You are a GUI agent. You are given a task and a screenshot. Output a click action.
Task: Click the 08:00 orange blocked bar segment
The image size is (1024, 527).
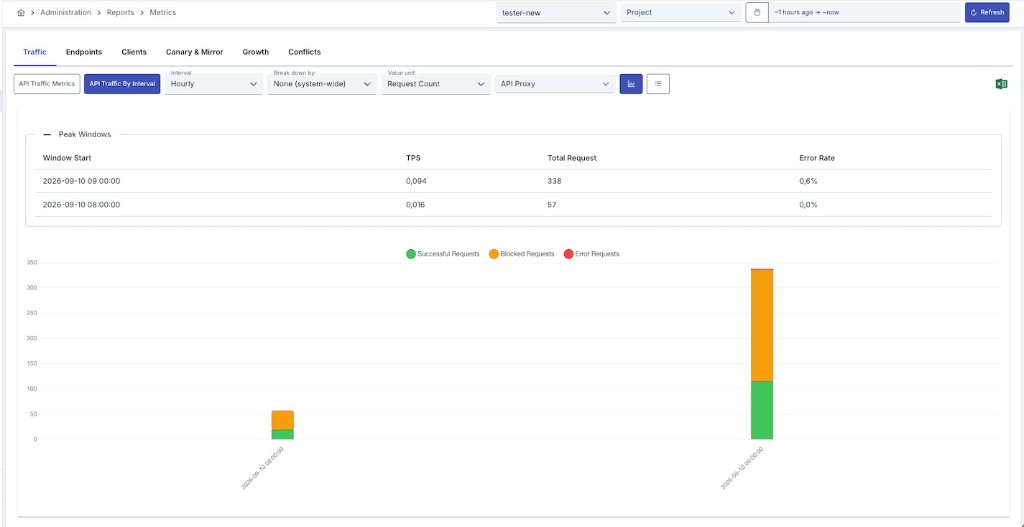283,420
